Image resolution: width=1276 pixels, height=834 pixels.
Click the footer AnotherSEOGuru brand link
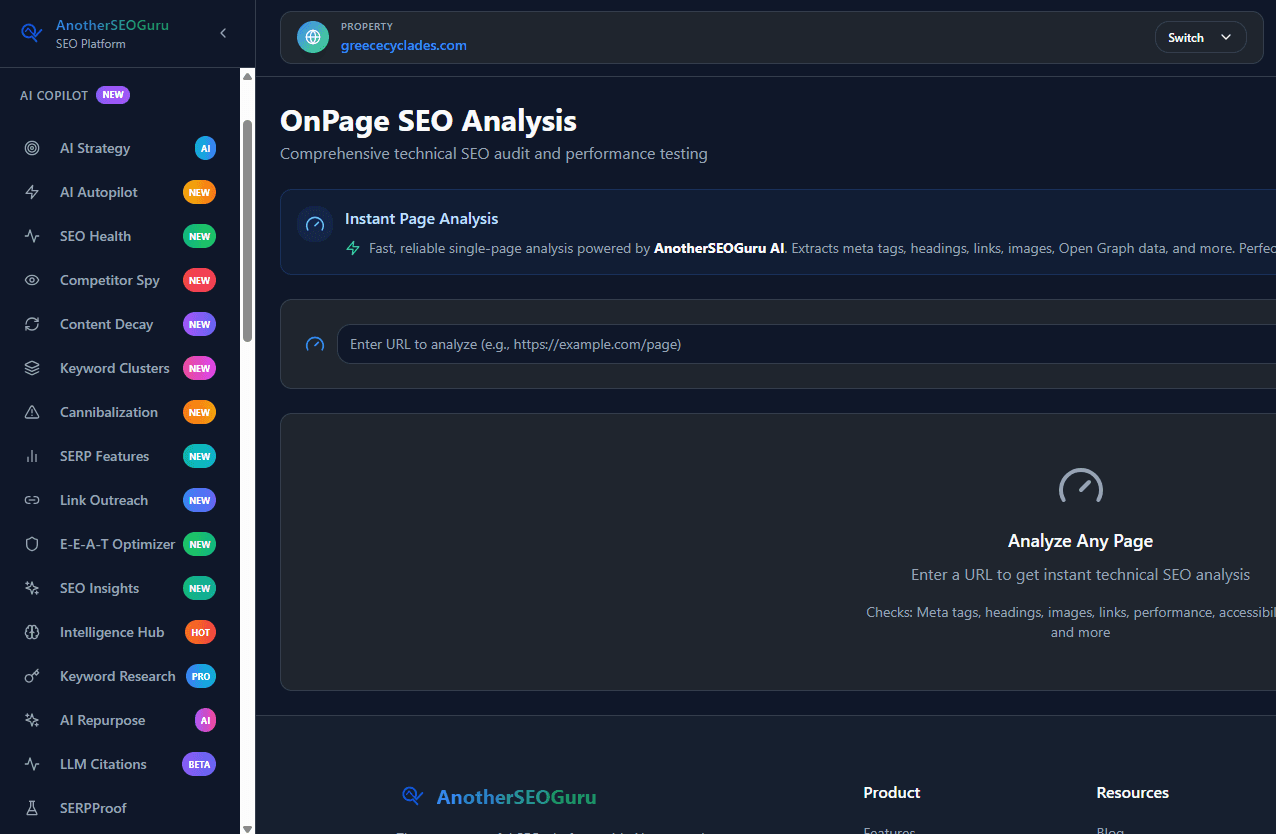(x=516, y=797)
